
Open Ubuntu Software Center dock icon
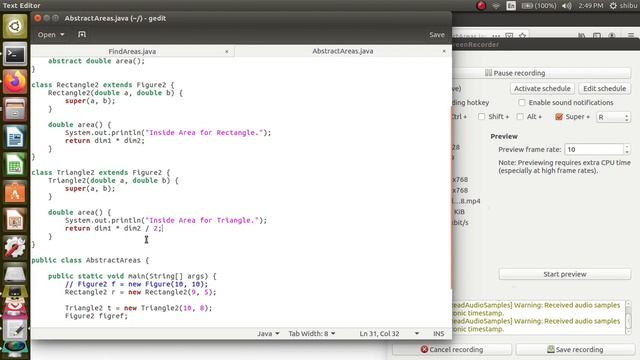(x=15, y=193)
